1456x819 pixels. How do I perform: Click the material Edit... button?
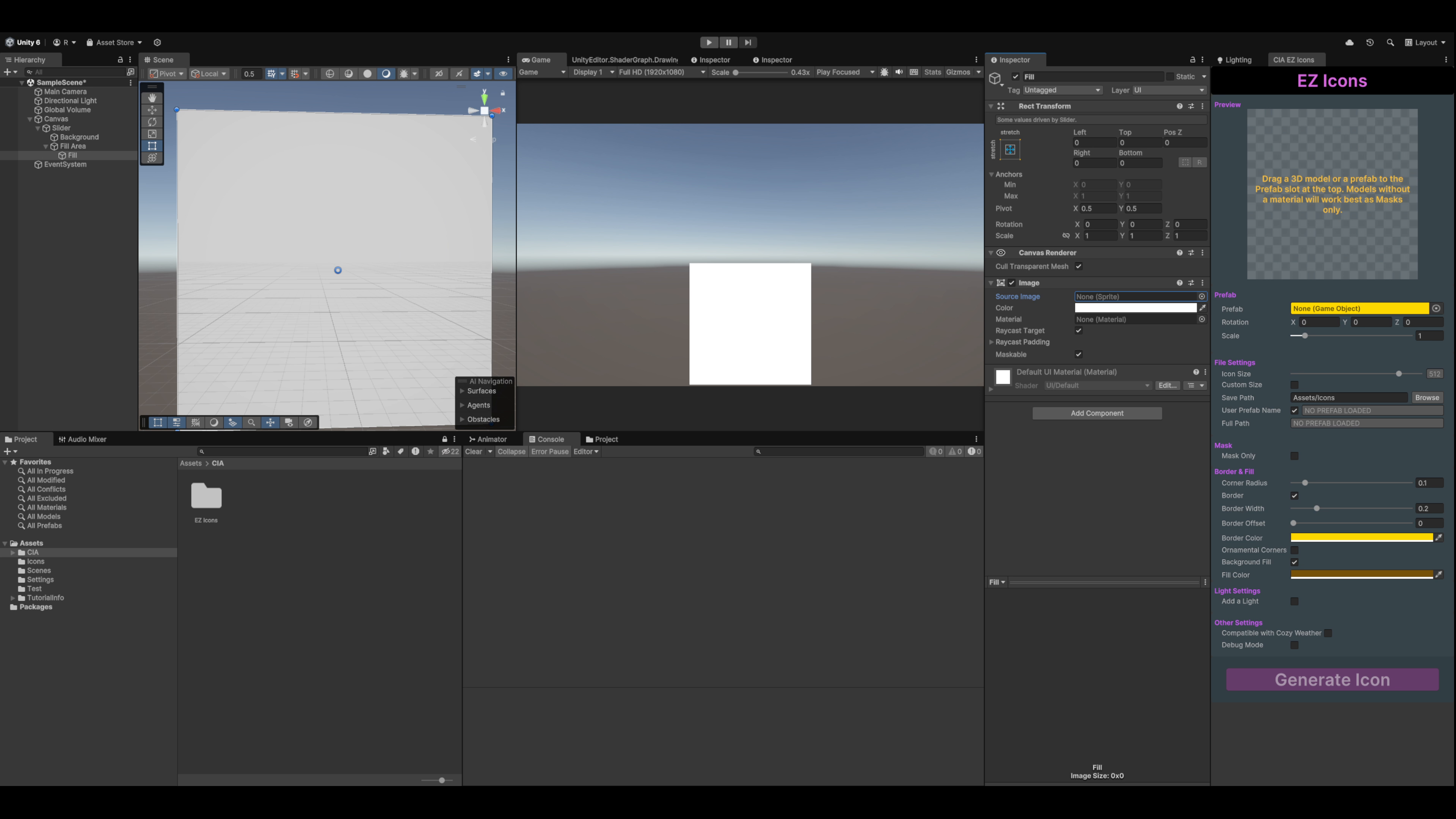pyautogui.click(x=1167, y=386)
